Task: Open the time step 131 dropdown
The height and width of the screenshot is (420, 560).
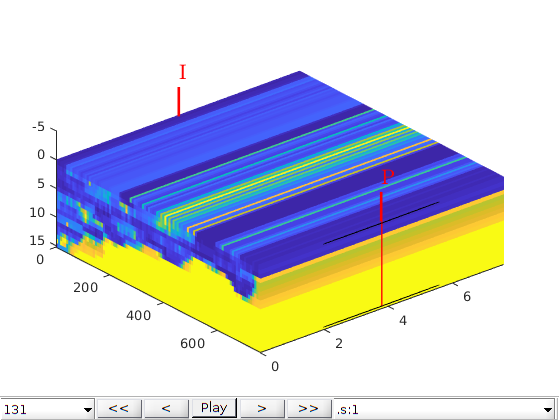Action: (x=47, y=409)
